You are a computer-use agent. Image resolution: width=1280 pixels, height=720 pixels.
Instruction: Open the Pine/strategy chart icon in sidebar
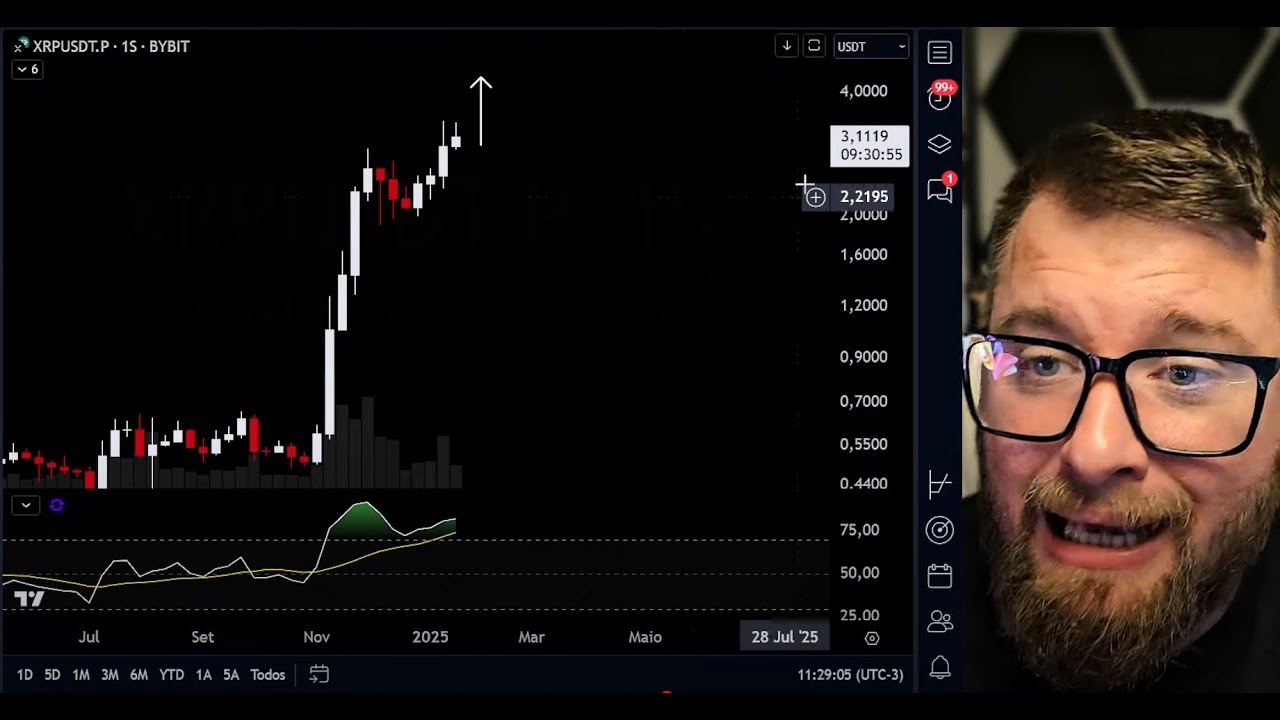pos(939,484)
